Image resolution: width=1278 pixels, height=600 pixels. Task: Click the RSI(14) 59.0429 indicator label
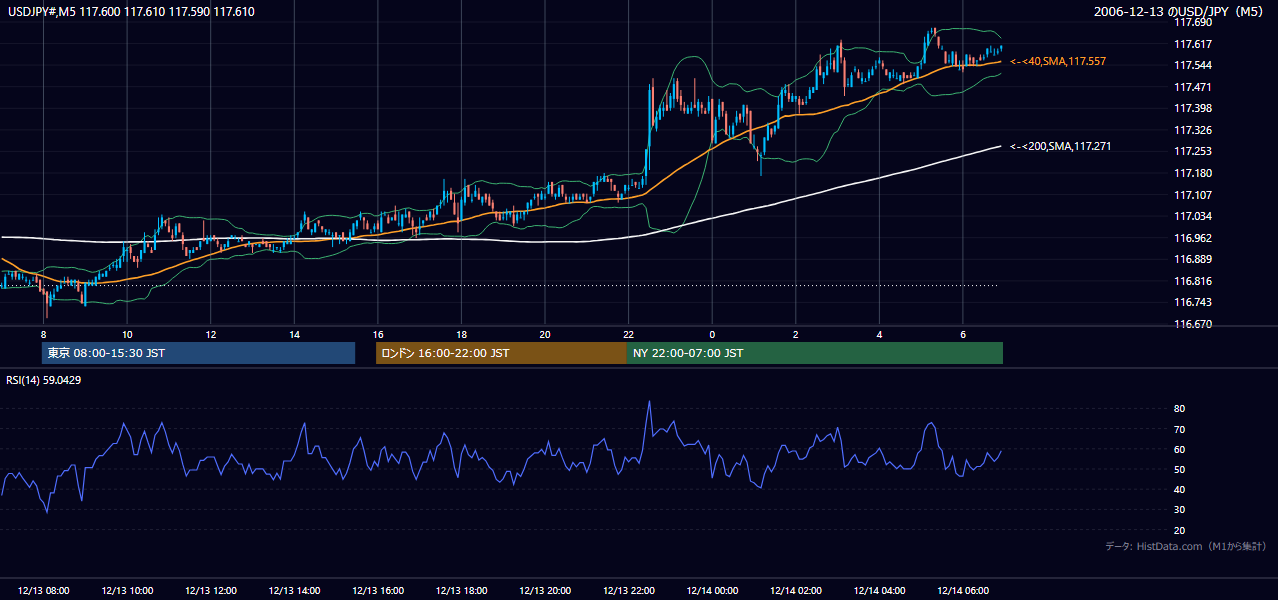coord(44,380)
